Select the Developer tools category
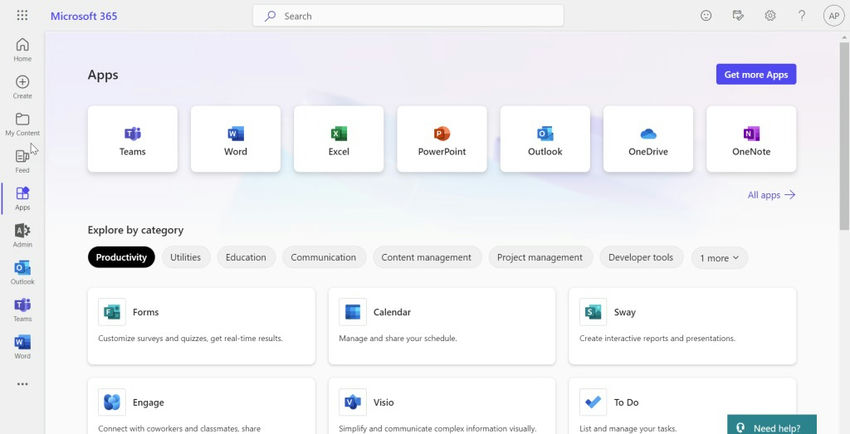Screen dimensions: 850x434 click(641, 257)
